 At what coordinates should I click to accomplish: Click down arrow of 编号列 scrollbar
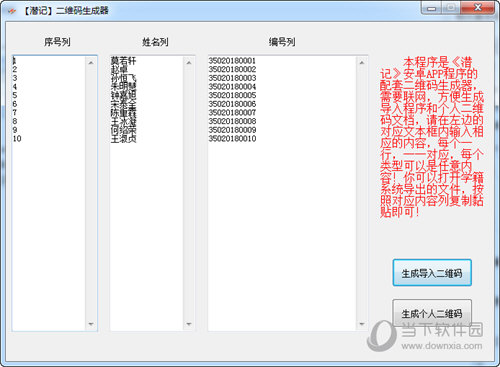click(362, 324)
